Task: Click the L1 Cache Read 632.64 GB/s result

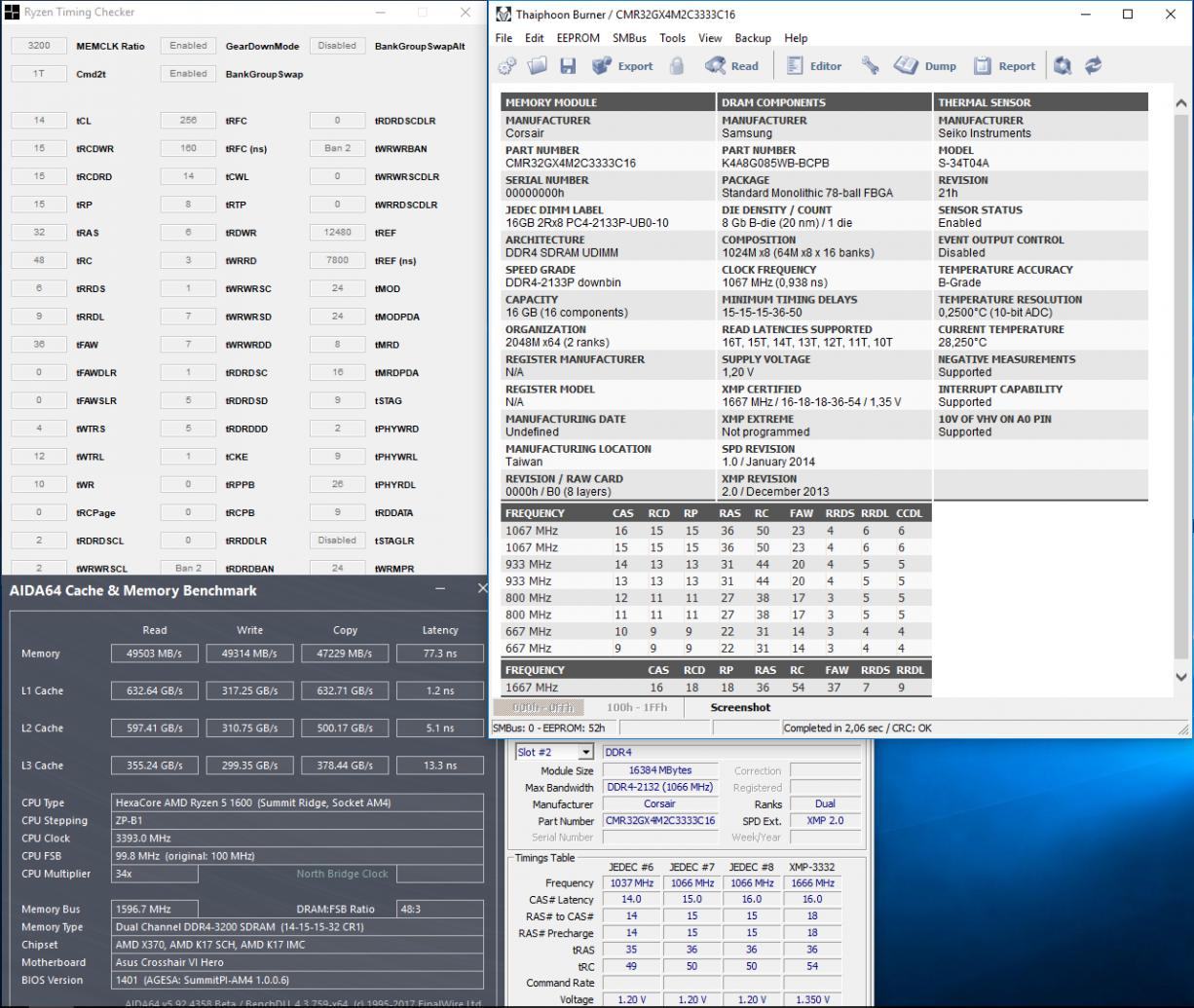Action: pyautogui.click(x=155, y=691)
